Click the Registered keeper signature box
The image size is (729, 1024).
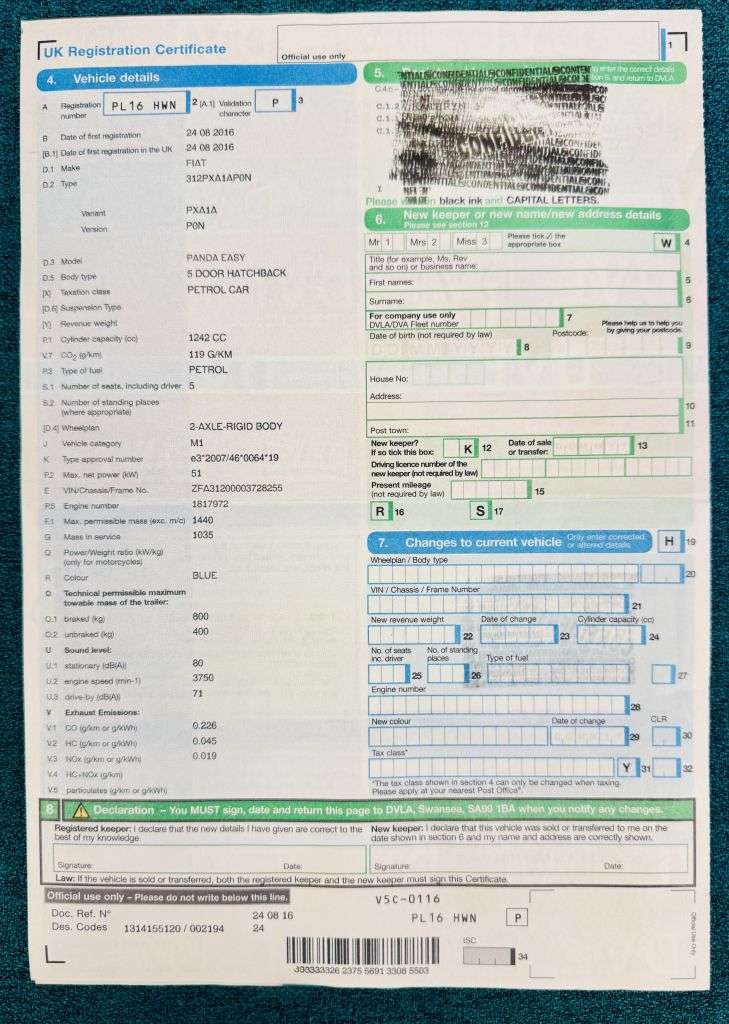point(205,858)
